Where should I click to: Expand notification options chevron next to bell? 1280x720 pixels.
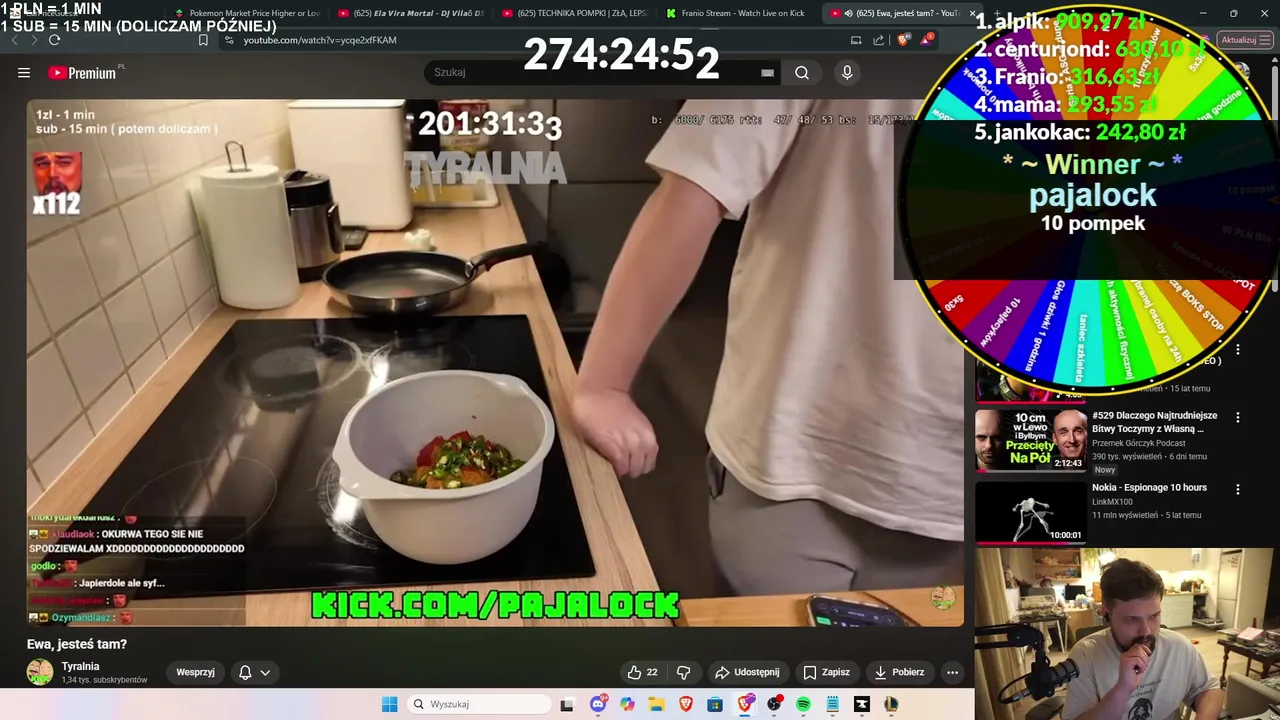[265, 672]
